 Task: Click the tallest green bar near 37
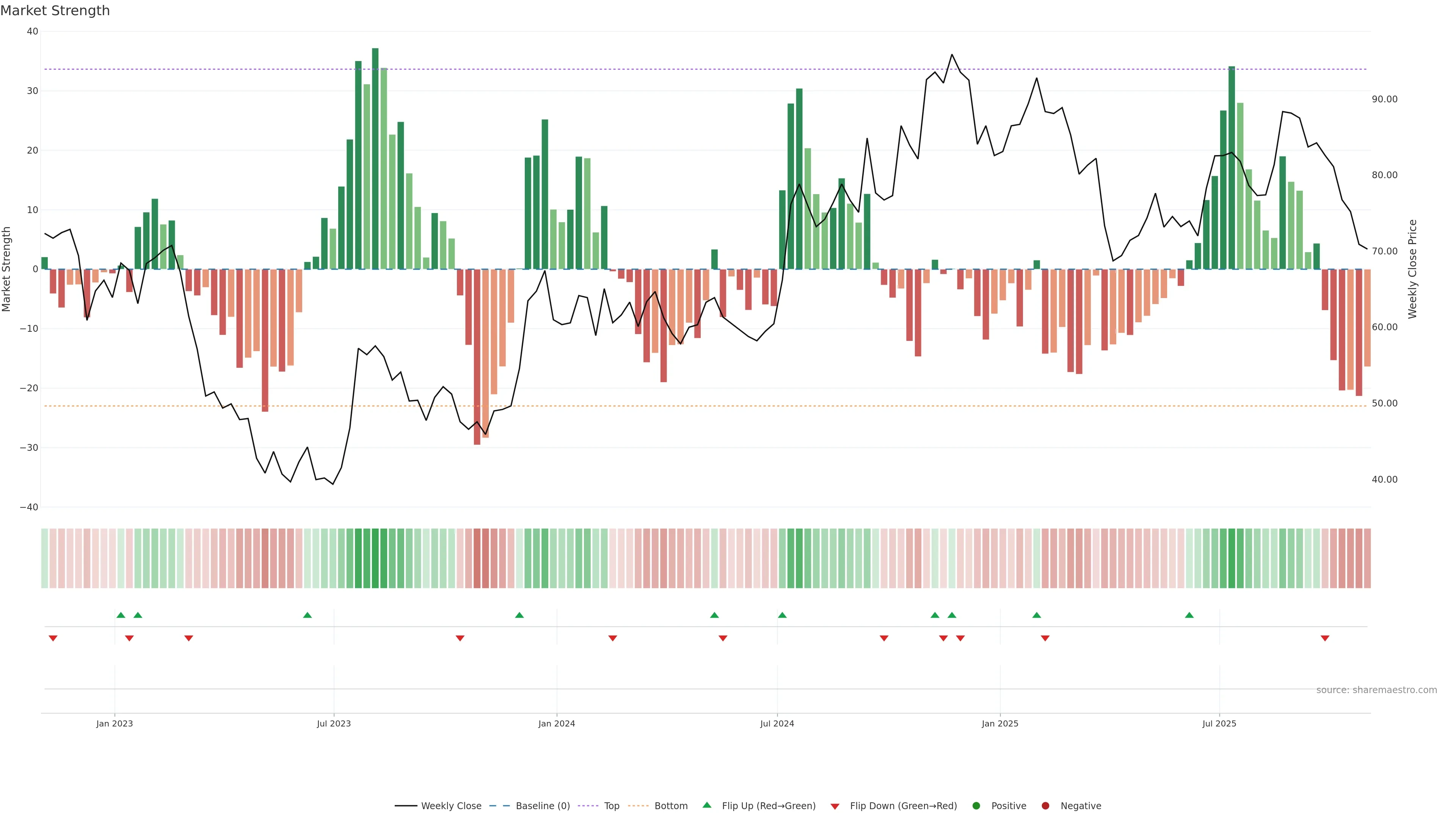click(x=375, y=158)
